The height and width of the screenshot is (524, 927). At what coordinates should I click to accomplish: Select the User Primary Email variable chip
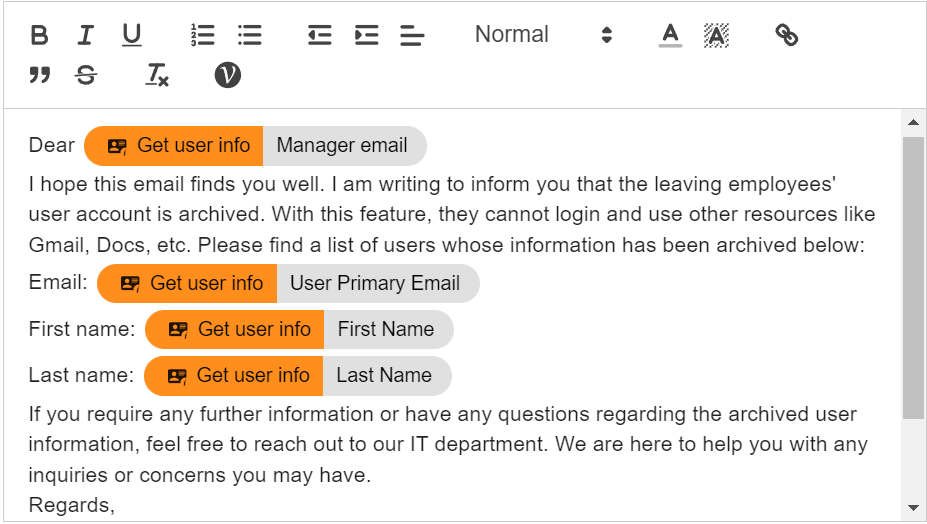click(375, 284)
